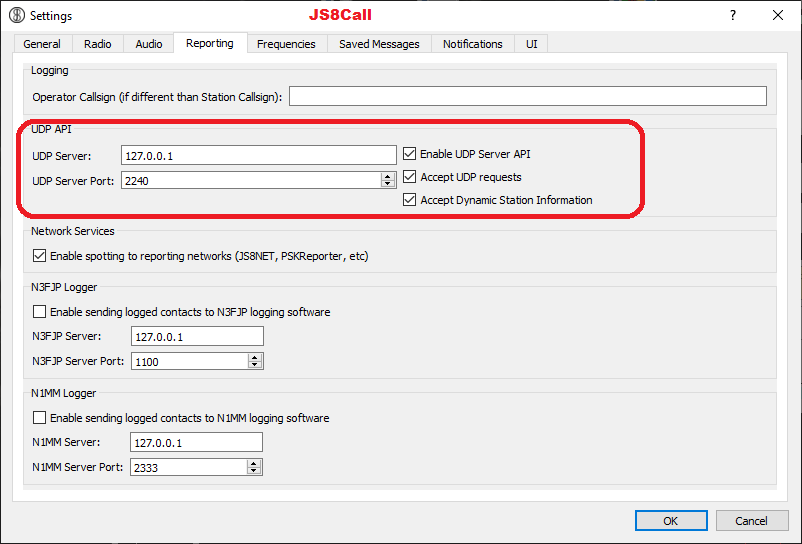The height and width of the screenshot is (544, 802).
Task: Open the Frequencies tab
Action: tap(286, 44)
